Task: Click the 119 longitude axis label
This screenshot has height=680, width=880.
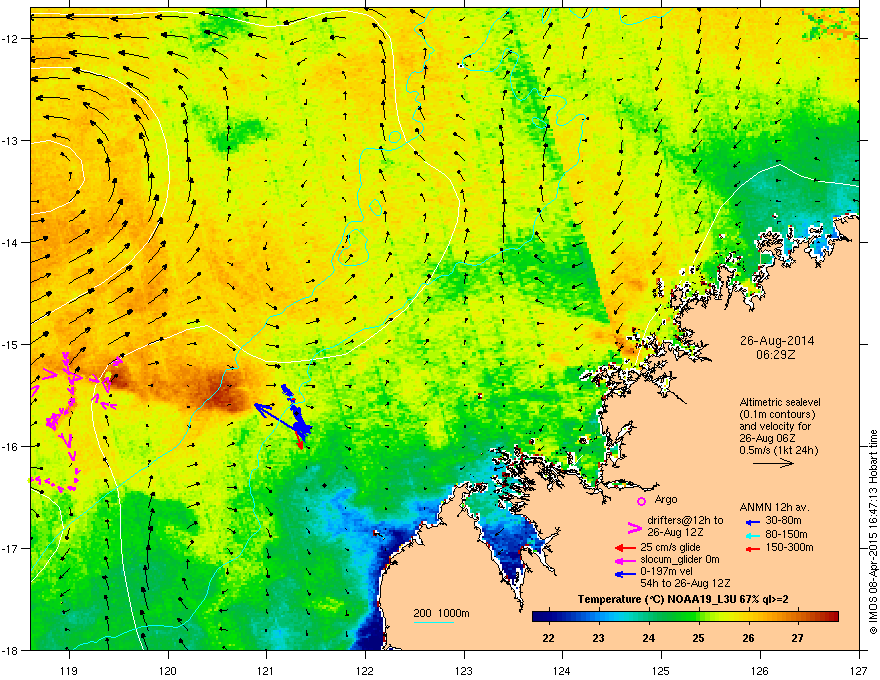Action: tap(69, 670)
